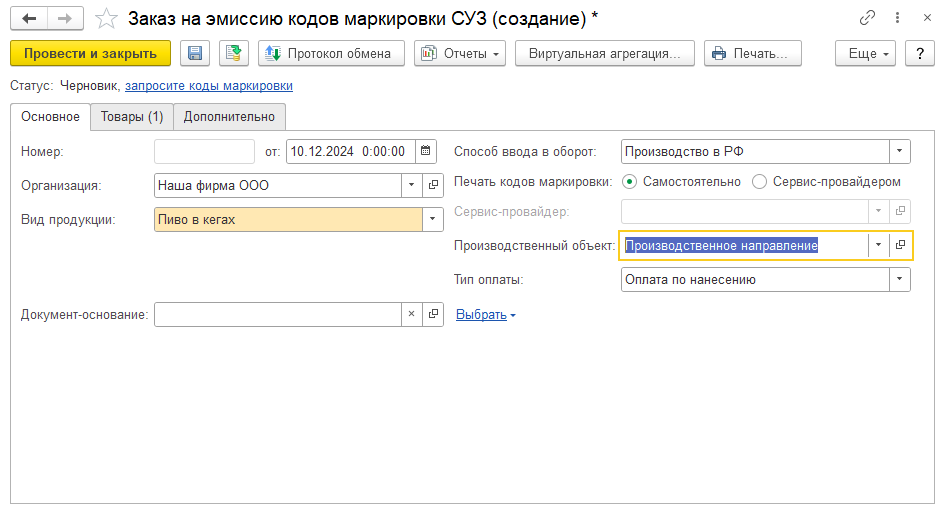Click the copy link icon

[x=866, y=19]
